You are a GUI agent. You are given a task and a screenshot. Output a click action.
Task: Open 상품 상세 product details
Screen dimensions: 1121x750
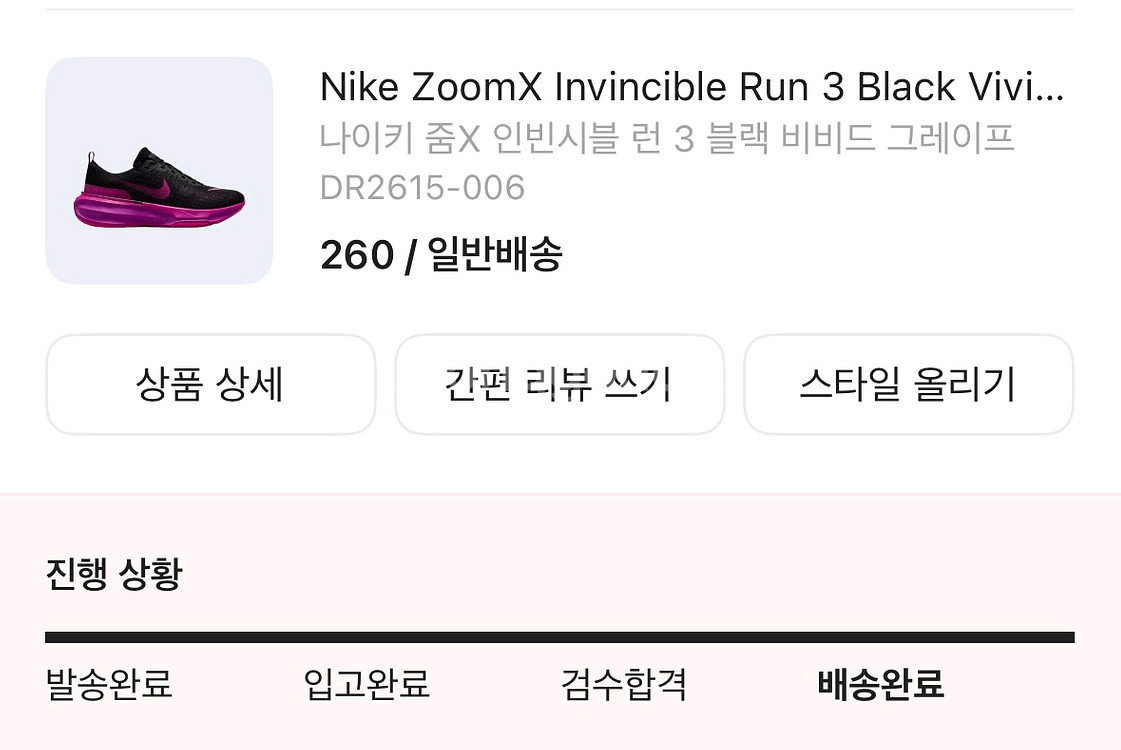point(210,385)
